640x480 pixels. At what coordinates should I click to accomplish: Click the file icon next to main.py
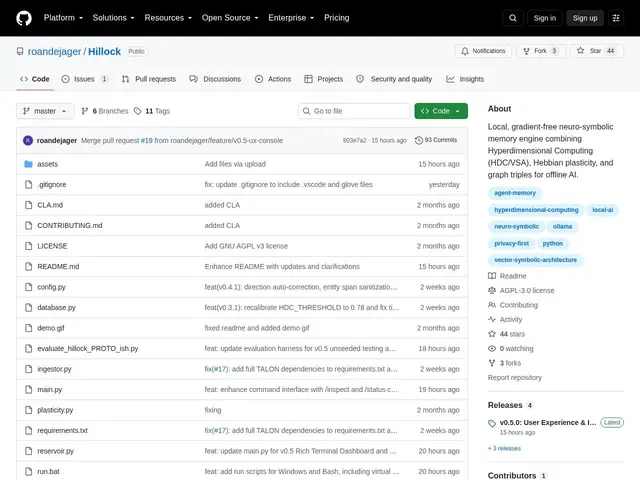click(28, 389)
